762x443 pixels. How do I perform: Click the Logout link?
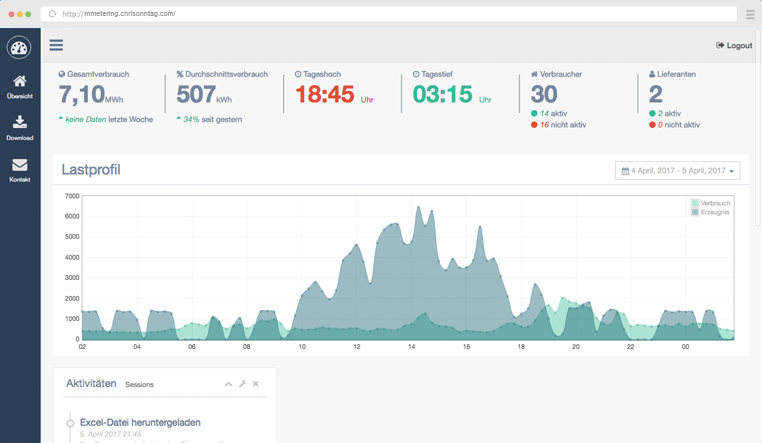coord(734,45)
